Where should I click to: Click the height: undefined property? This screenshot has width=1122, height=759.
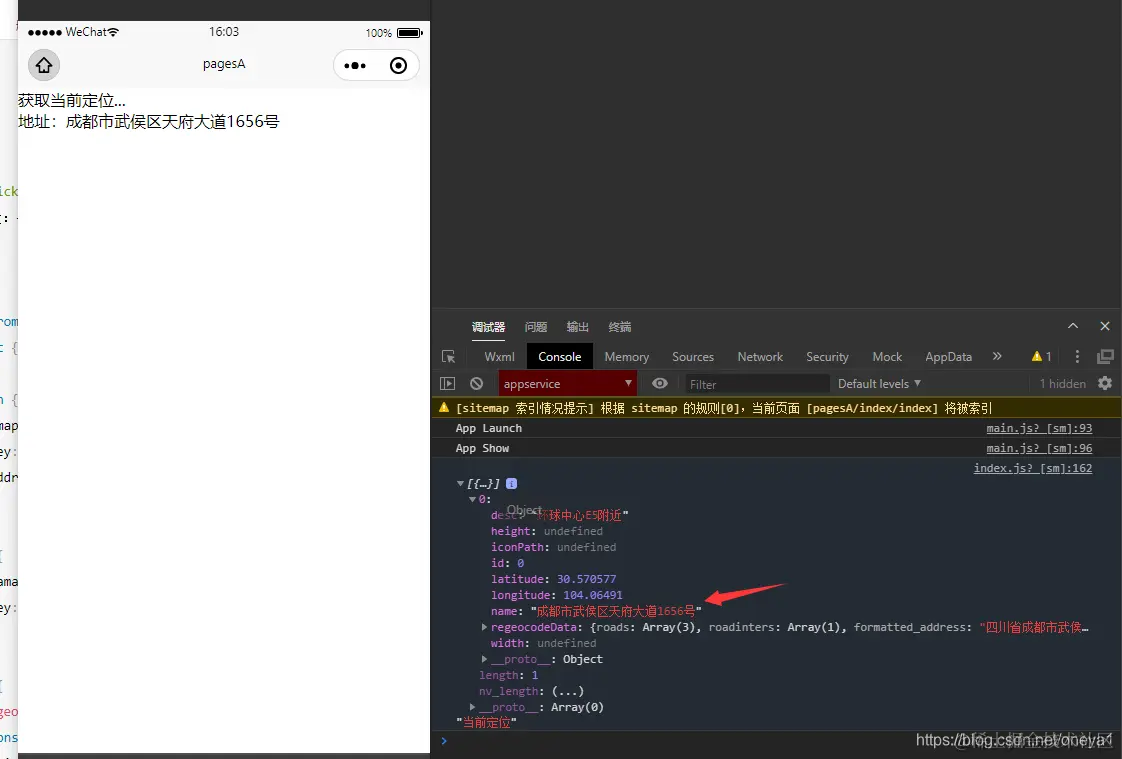(547, 531)
